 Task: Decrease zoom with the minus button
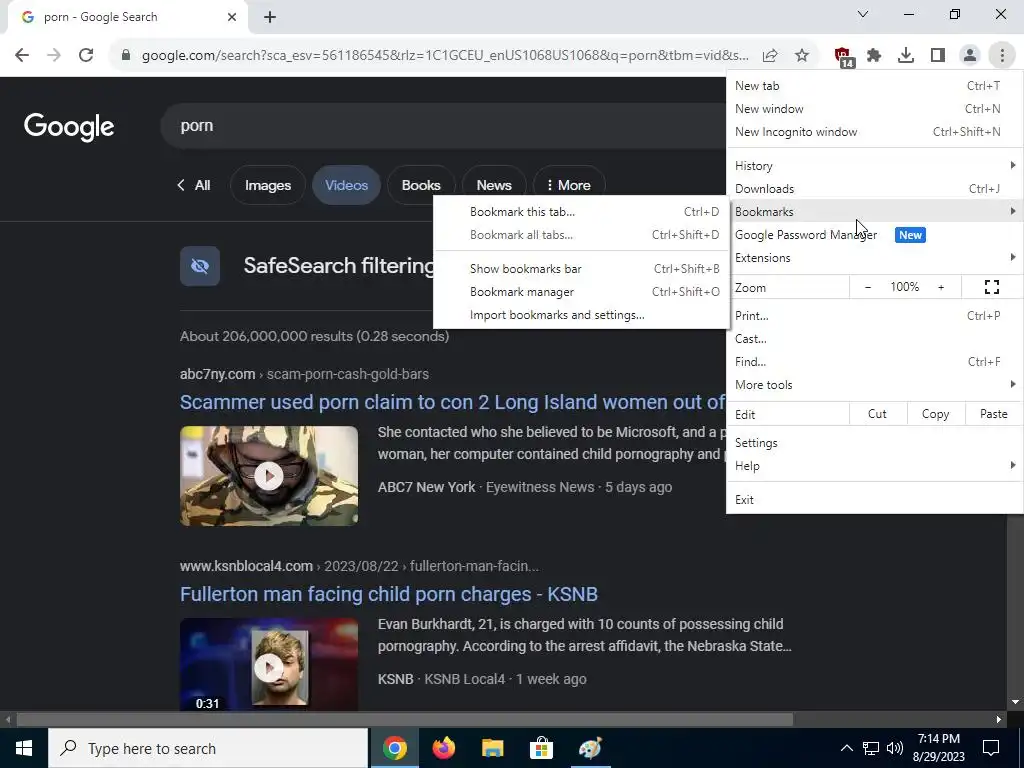click(868, 287)
